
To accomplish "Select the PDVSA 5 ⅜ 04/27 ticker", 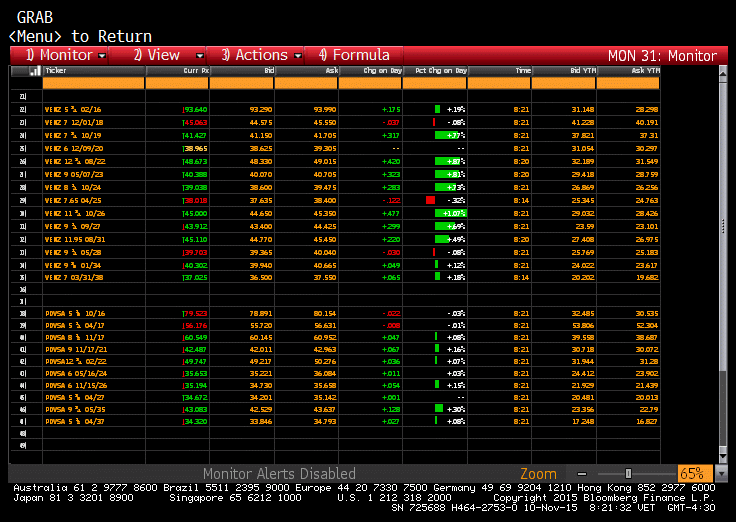I will click(x=75, y=398).
